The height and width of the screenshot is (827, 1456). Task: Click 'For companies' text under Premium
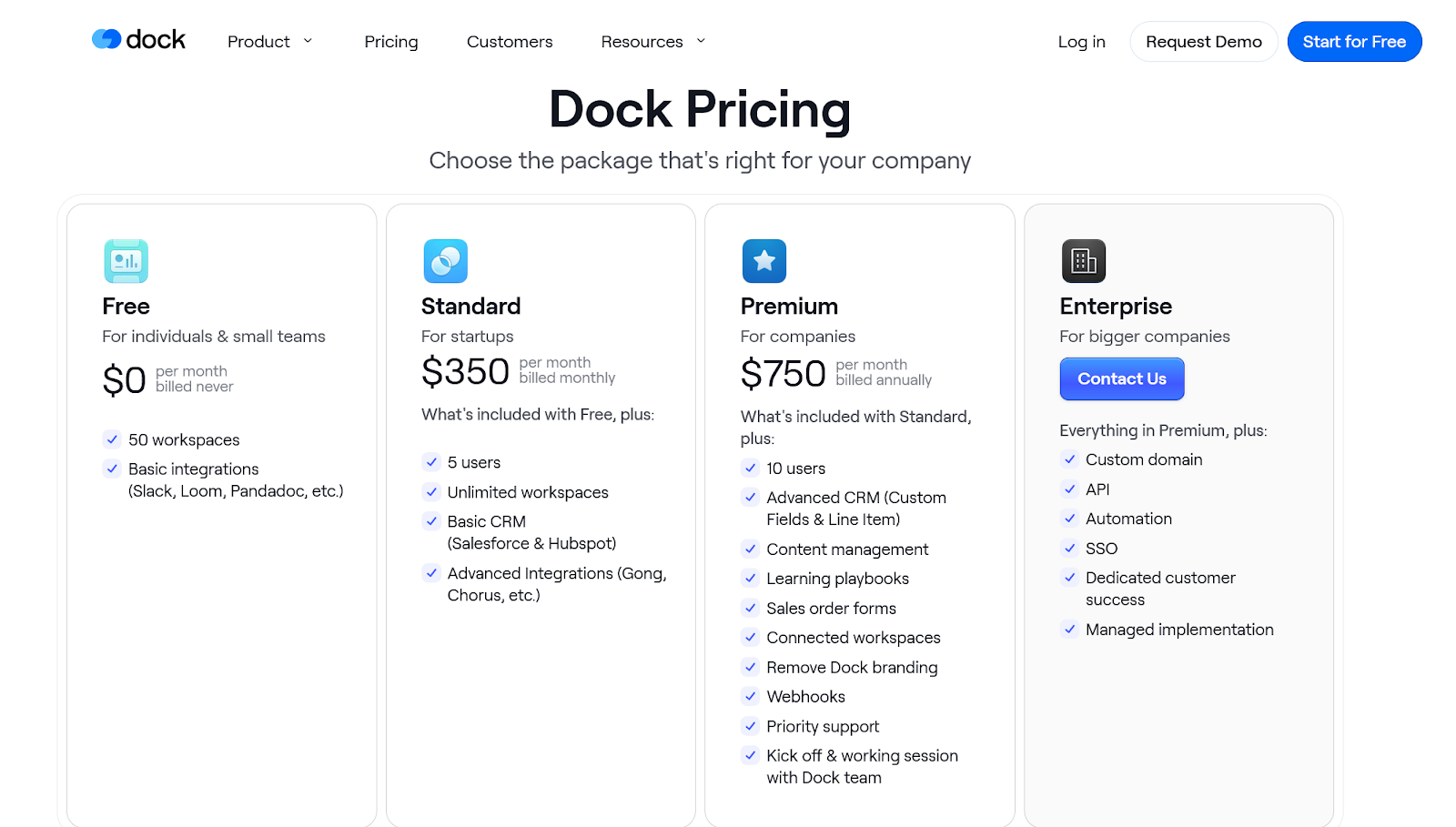click(x=798, y=337)
